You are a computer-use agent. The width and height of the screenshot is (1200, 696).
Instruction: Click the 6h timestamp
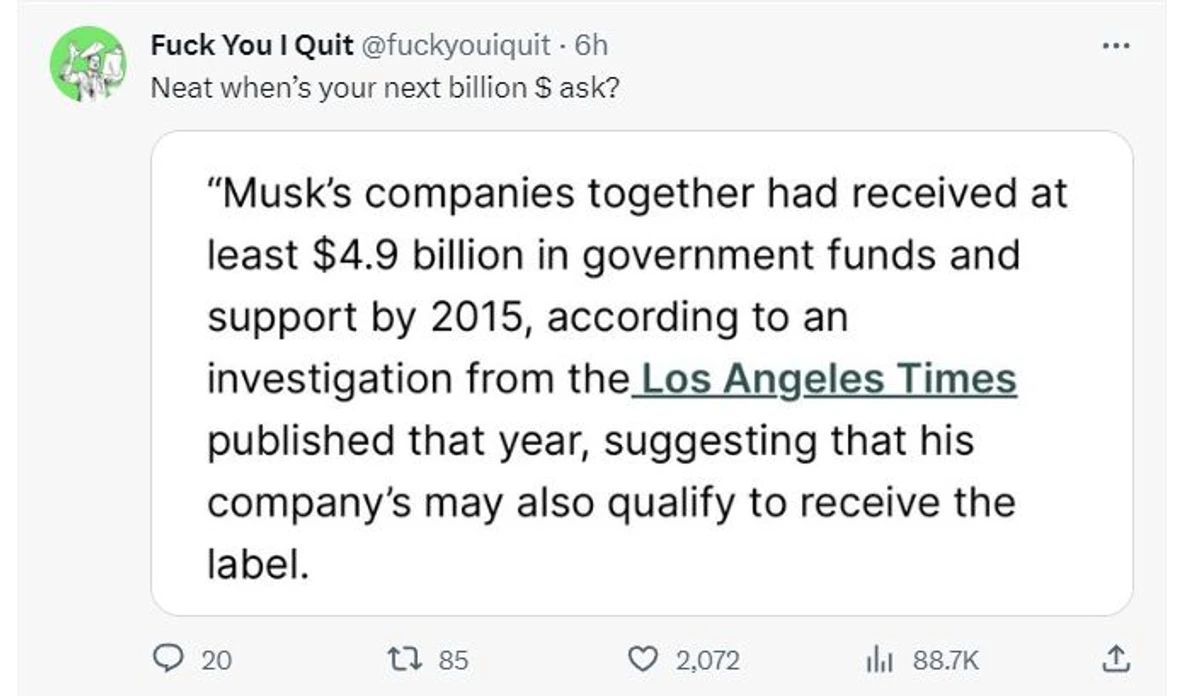[x=592, y=45]
